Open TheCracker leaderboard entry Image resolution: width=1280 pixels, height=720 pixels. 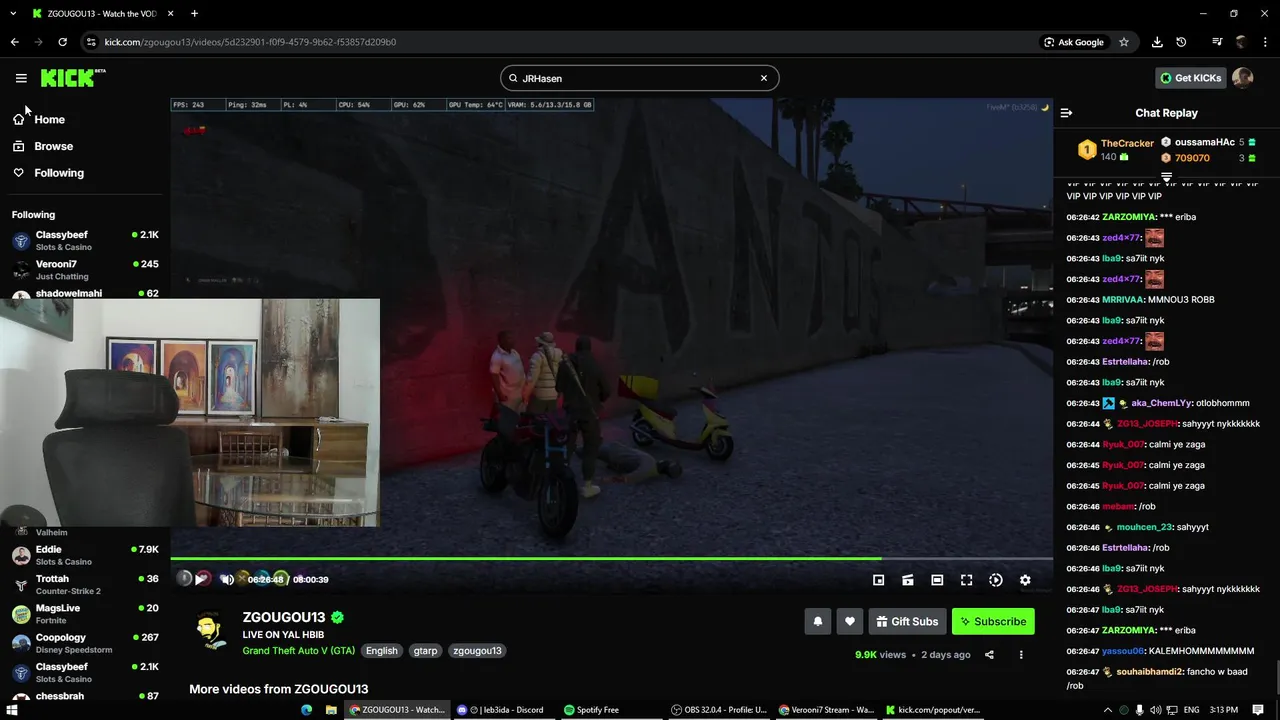click(x=1115, y=150)
